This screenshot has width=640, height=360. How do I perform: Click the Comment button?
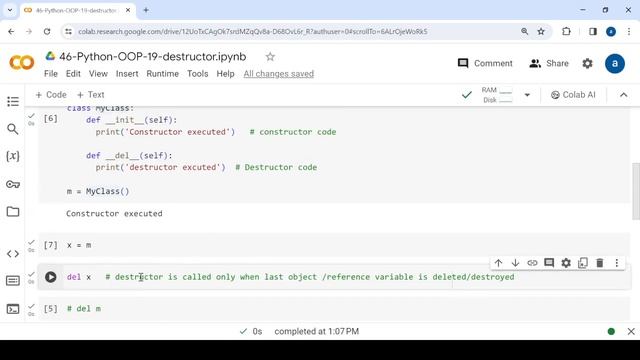click(485, 63)
